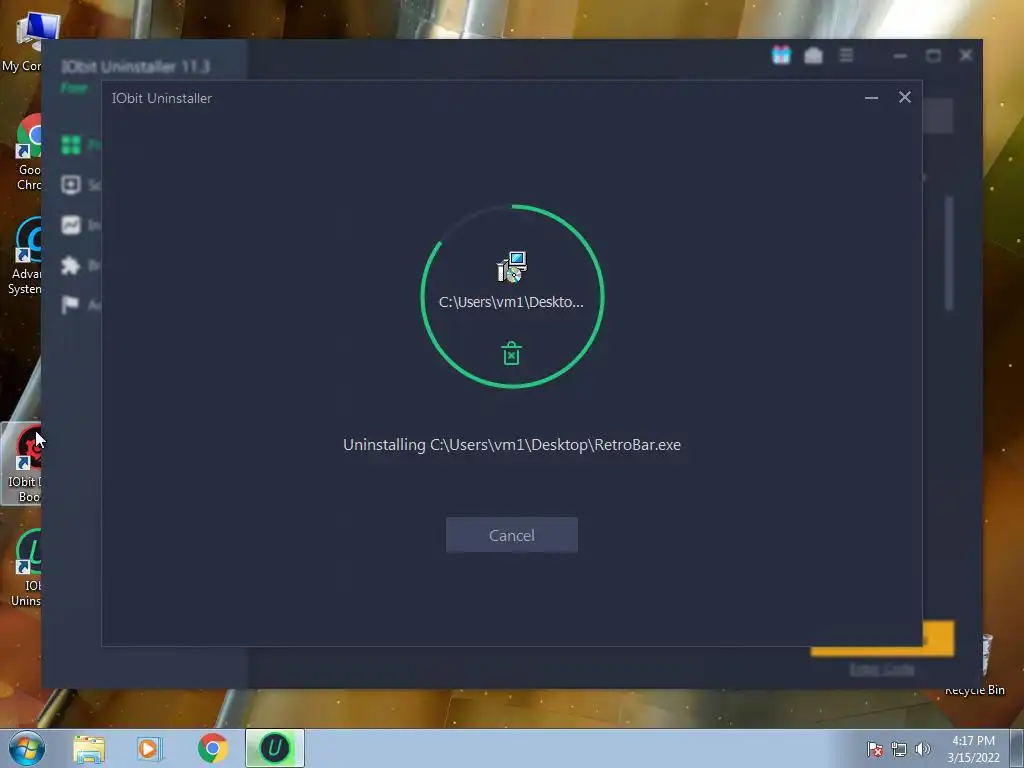
Task: Click the yellow button behind the dialog
Action: click(938, 638)
